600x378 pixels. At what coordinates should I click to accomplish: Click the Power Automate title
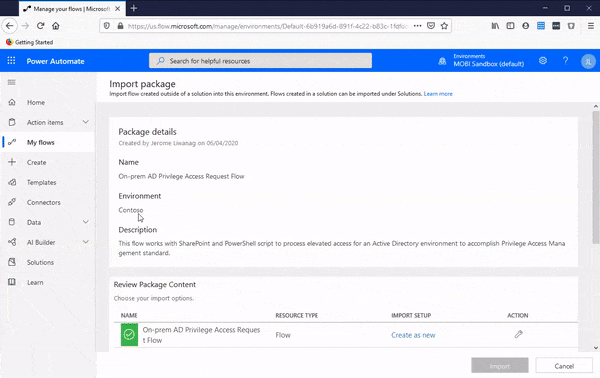click(55, 61)
